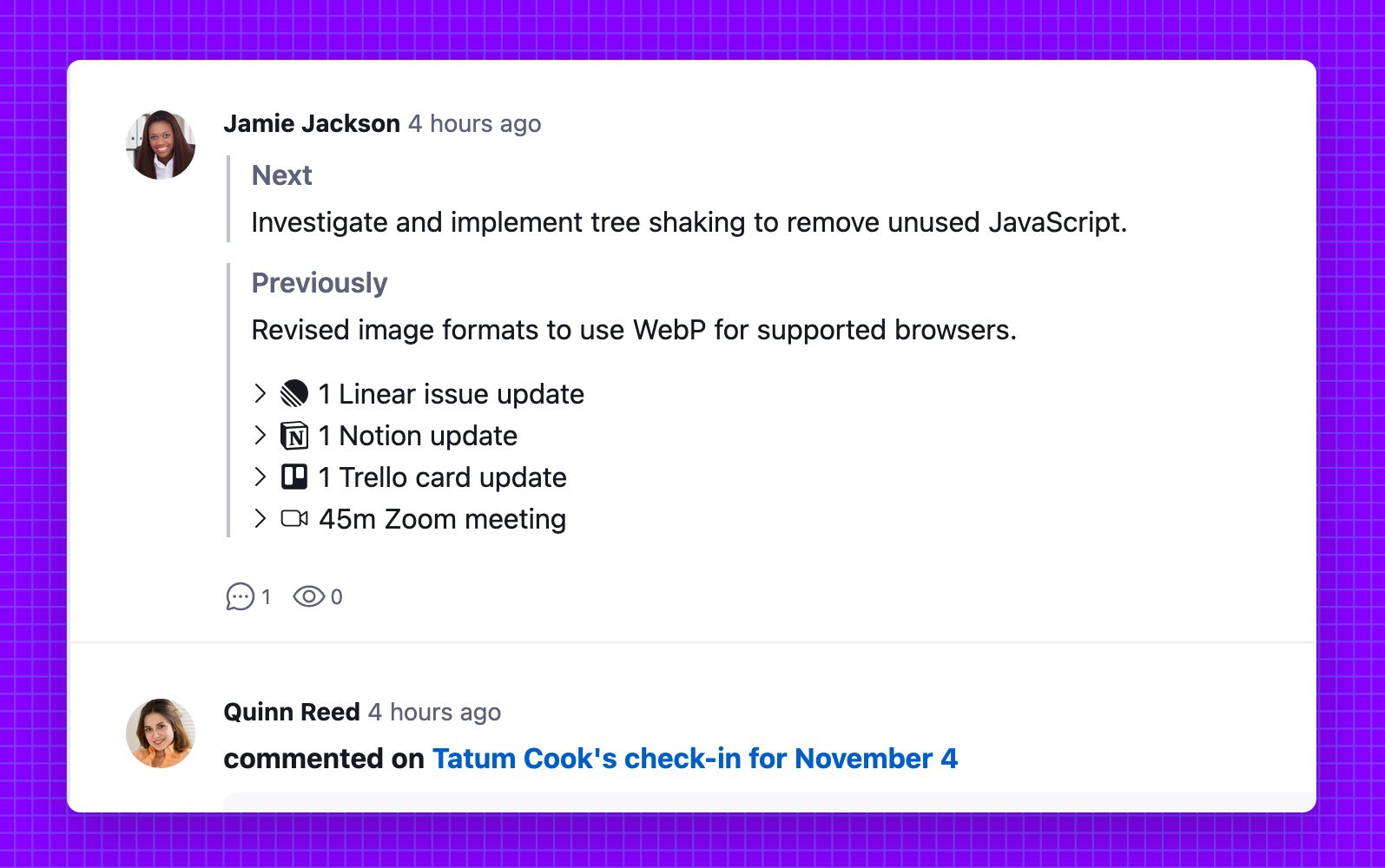The height and width of the screenshot is (868, 1385).
Task: Select the Next section heading
Action: pos(280,174)
